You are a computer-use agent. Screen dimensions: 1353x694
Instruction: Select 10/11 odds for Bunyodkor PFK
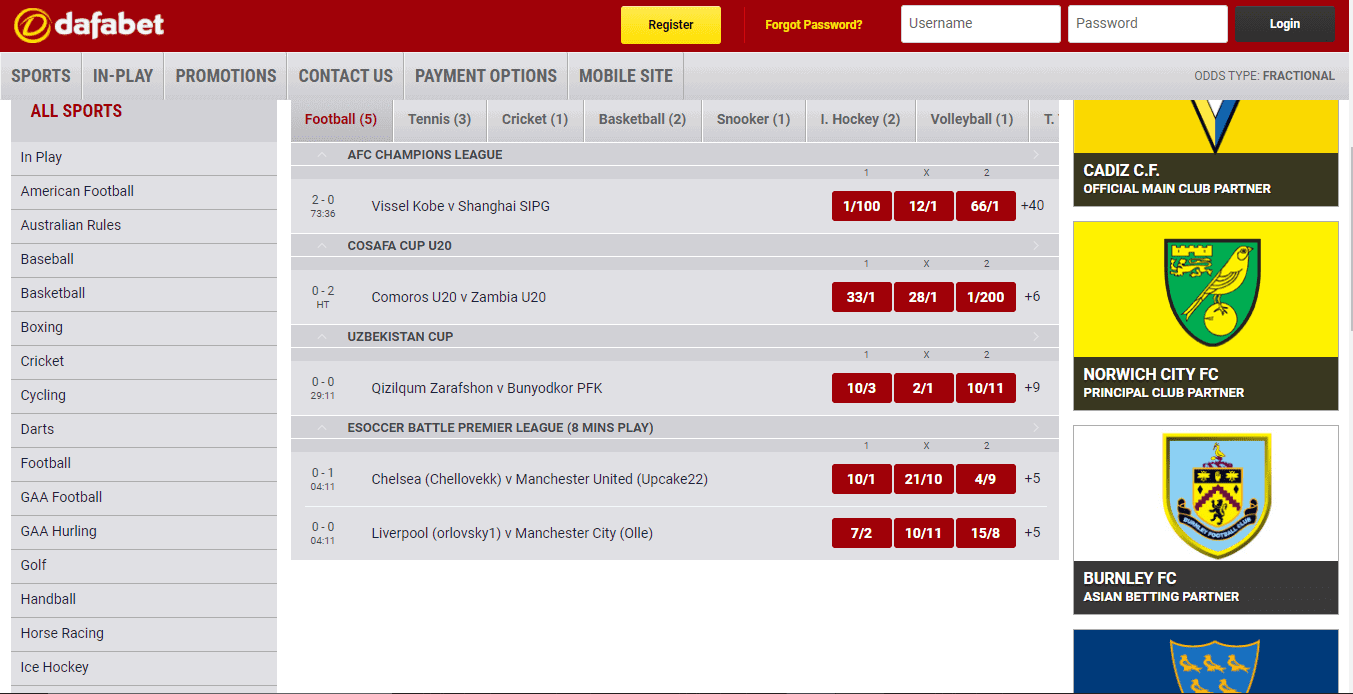985,388
